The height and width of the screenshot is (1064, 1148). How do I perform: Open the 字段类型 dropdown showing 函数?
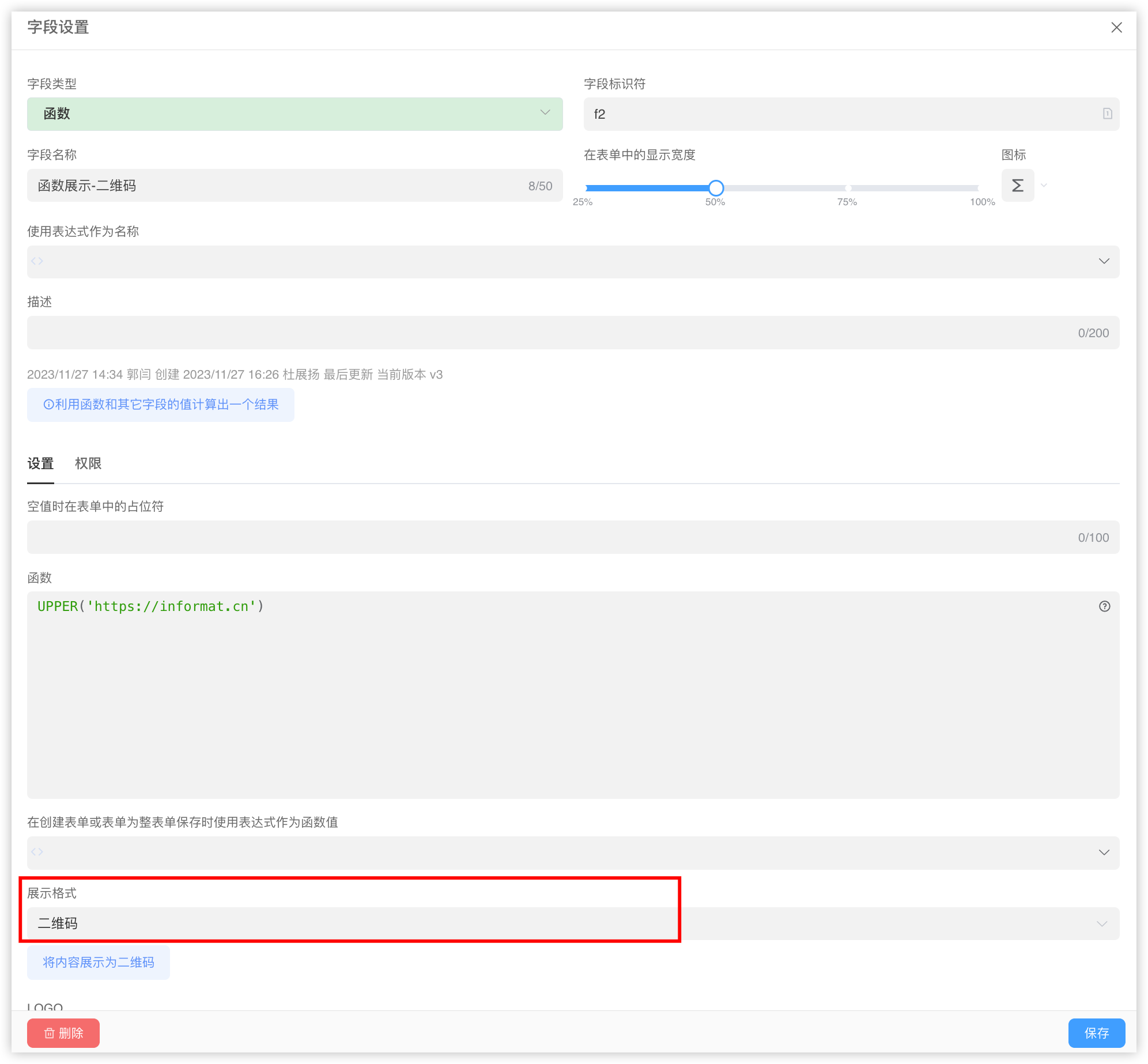pyautogui.click(x=294, y=114)
